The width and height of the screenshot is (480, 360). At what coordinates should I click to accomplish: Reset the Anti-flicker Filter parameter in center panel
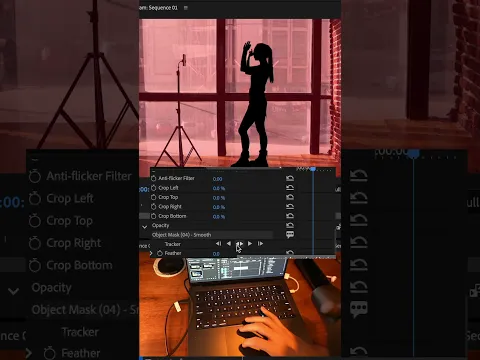click(290, 178)
